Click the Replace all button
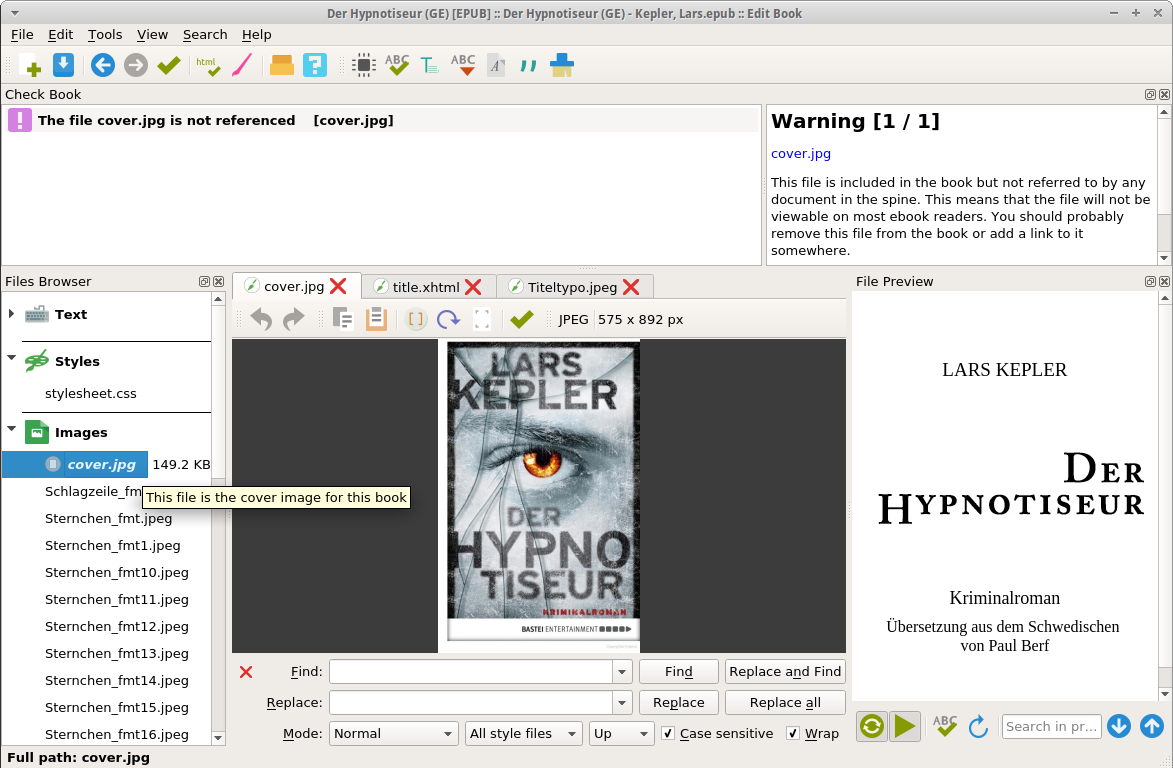 (x=784, y=703)
